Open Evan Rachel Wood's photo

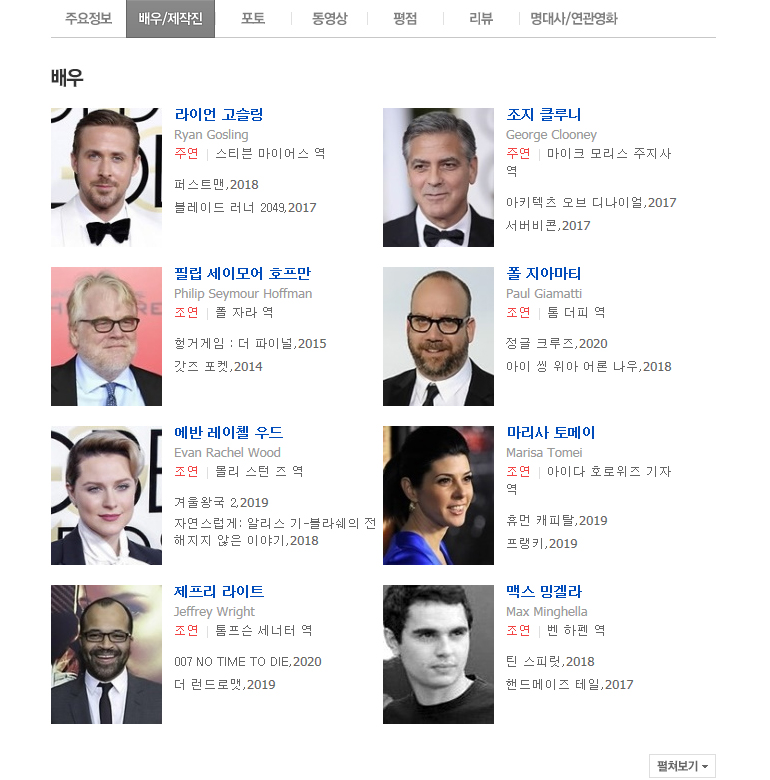tap(106, 495)
